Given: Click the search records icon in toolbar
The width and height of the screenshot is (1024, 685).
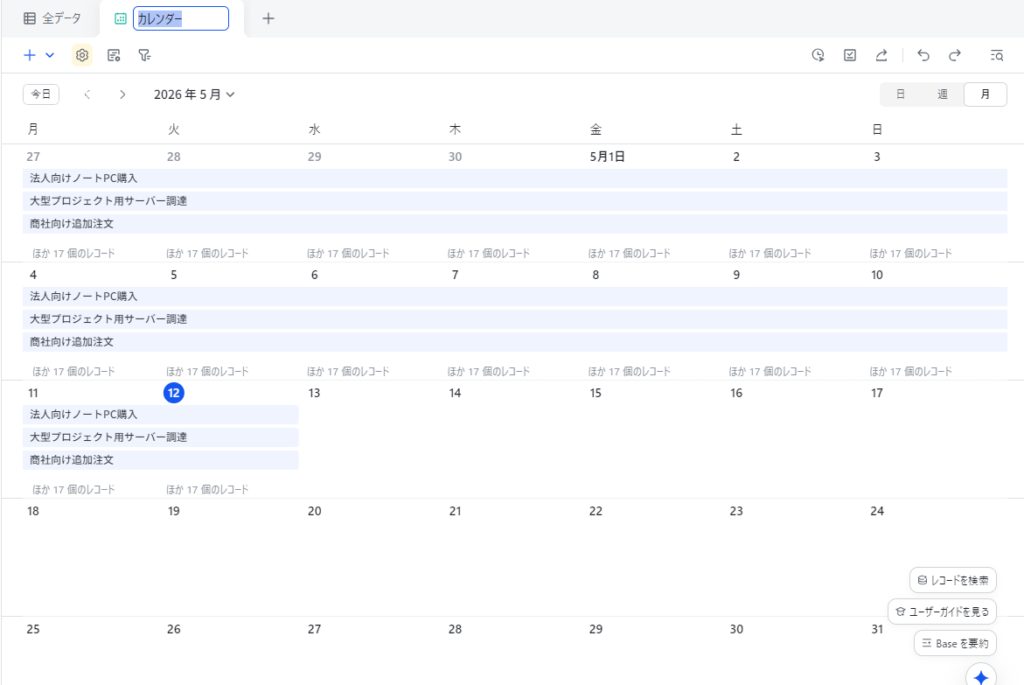Looking at the screenshot, I should [997, 56].
